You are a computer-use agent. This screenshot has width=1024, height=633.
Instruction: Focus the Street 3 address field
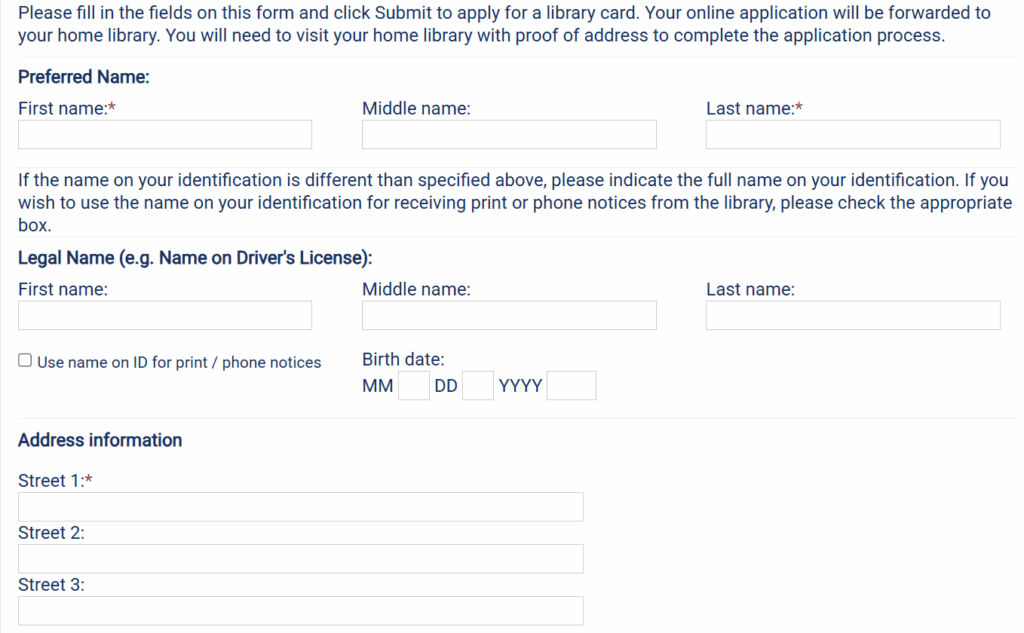point(300,610)
